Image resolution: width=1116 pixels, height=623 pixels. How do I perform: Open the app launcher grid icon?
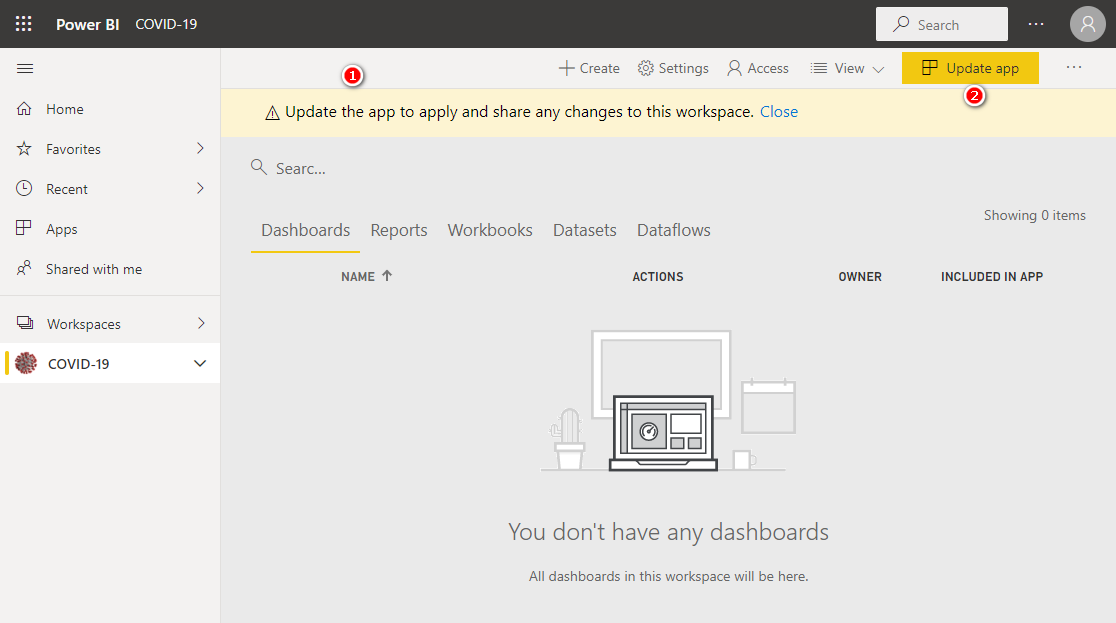tap(23, 24)
